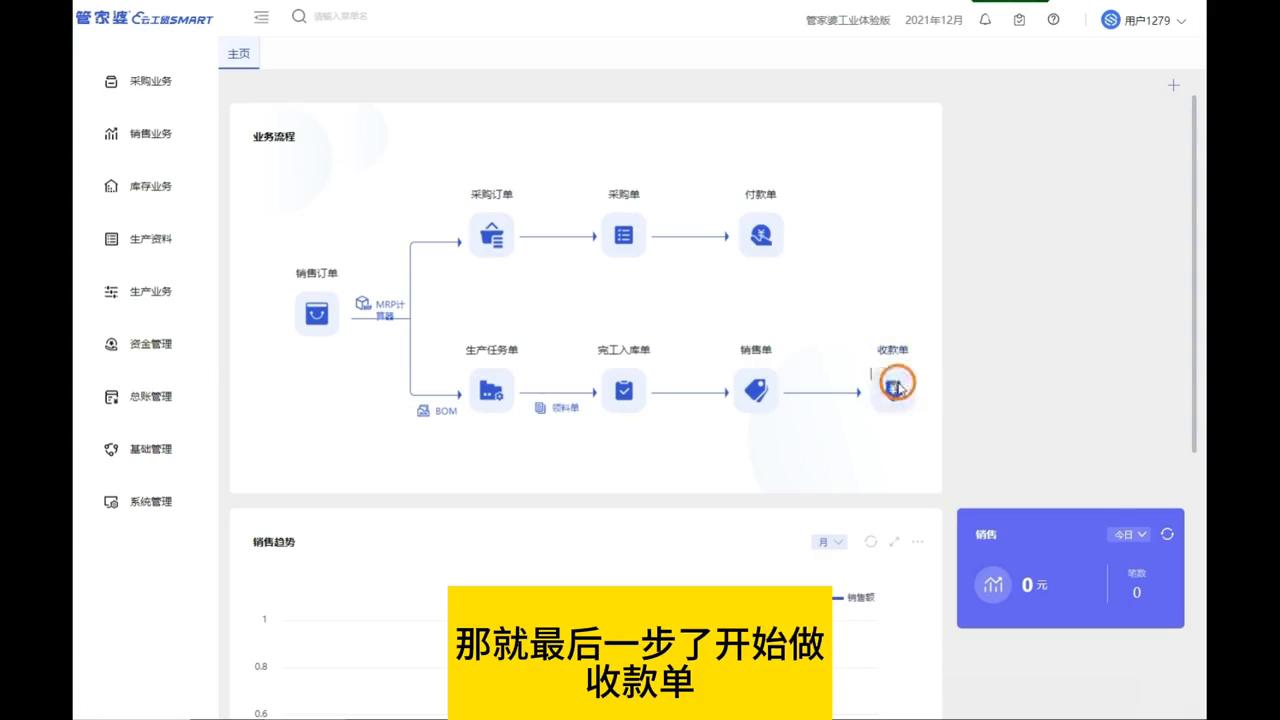Switch to the 主页 tab
Image resolution: width=1280 pixels, height=720 pixels.
(x=238, y=53)
